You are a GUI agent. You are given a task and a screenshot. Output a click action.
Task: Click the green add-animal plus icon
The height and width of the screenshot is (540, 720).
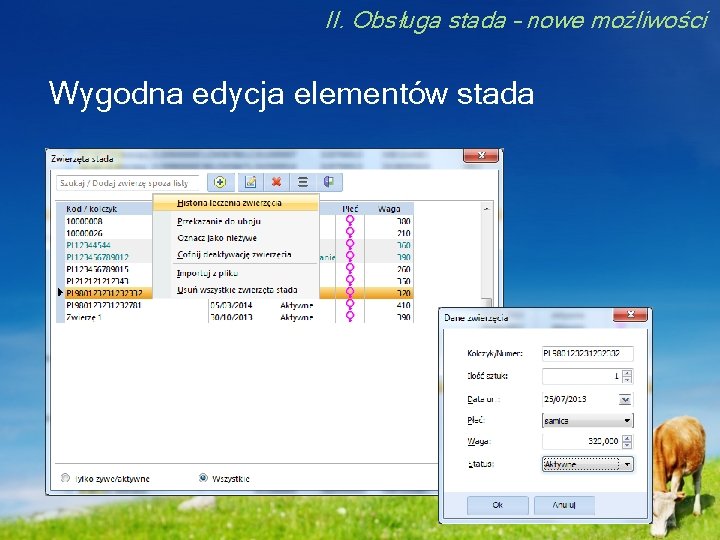(220, 182)
